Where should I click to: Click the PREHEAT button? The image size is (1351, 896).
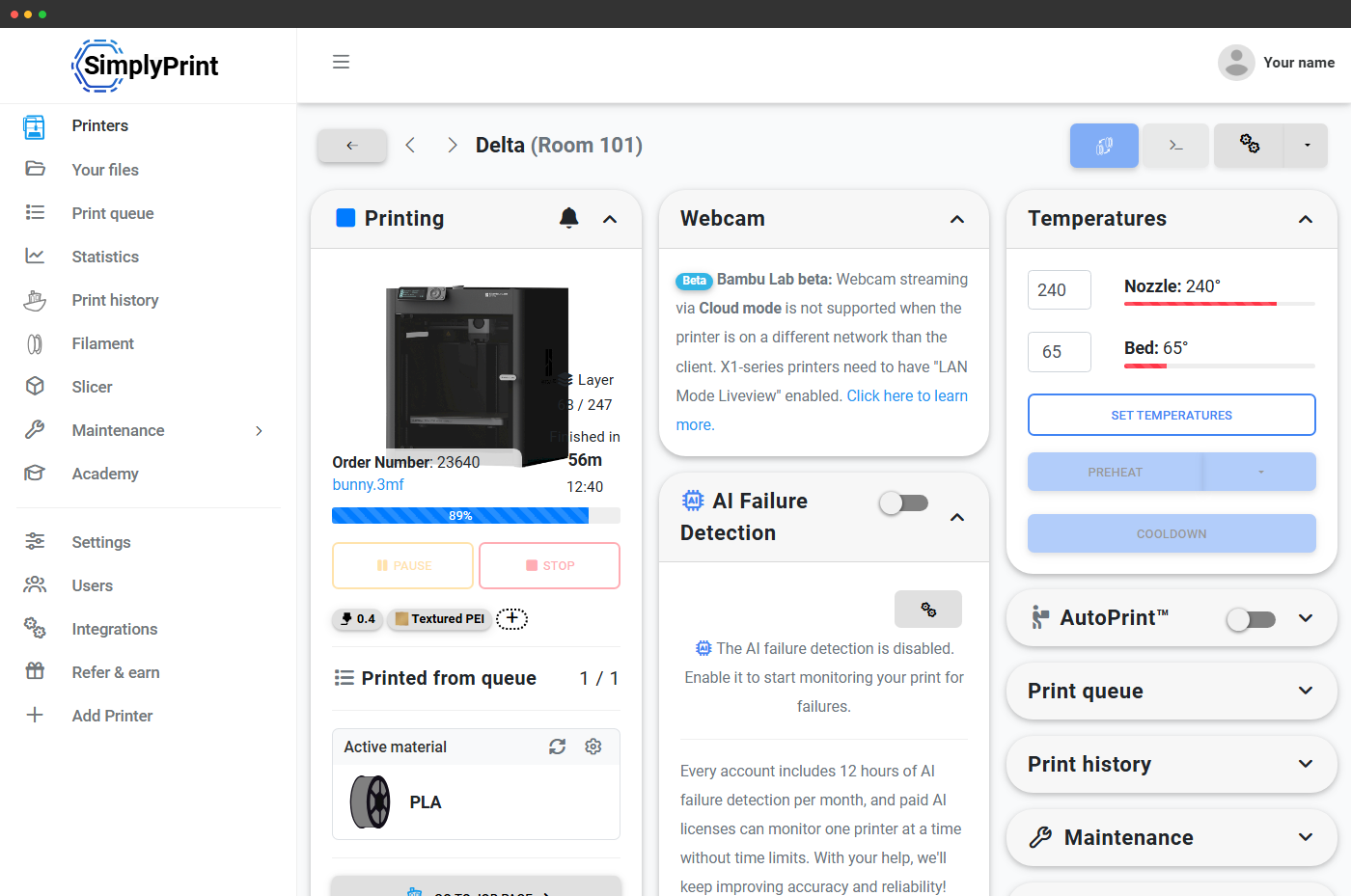tap(1115, 472)
